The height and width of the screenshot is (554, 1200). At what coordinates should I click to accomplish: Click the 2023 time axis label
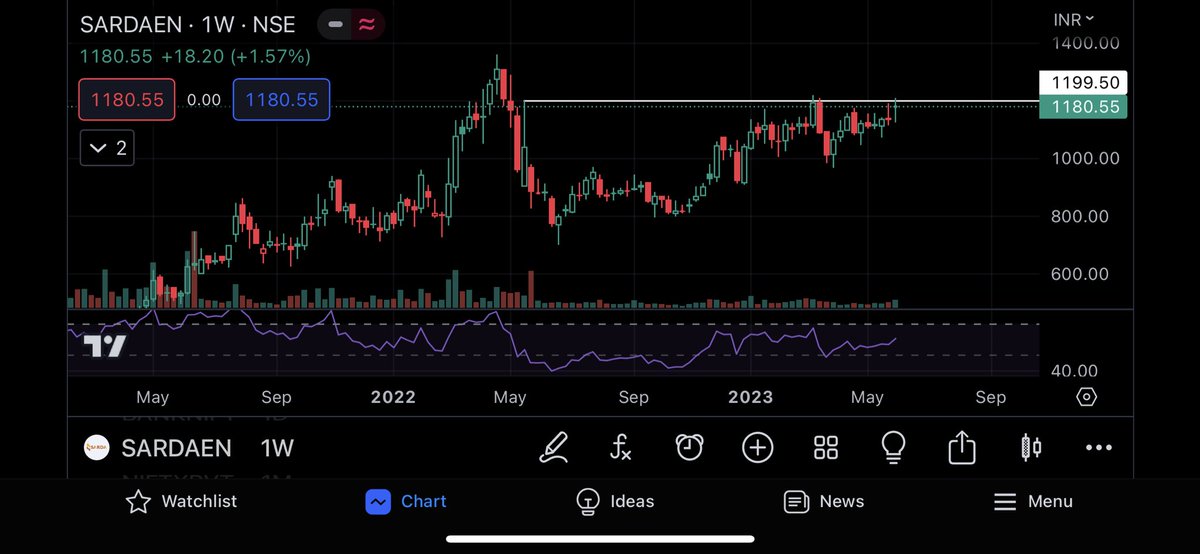click(x=750, y=397)
